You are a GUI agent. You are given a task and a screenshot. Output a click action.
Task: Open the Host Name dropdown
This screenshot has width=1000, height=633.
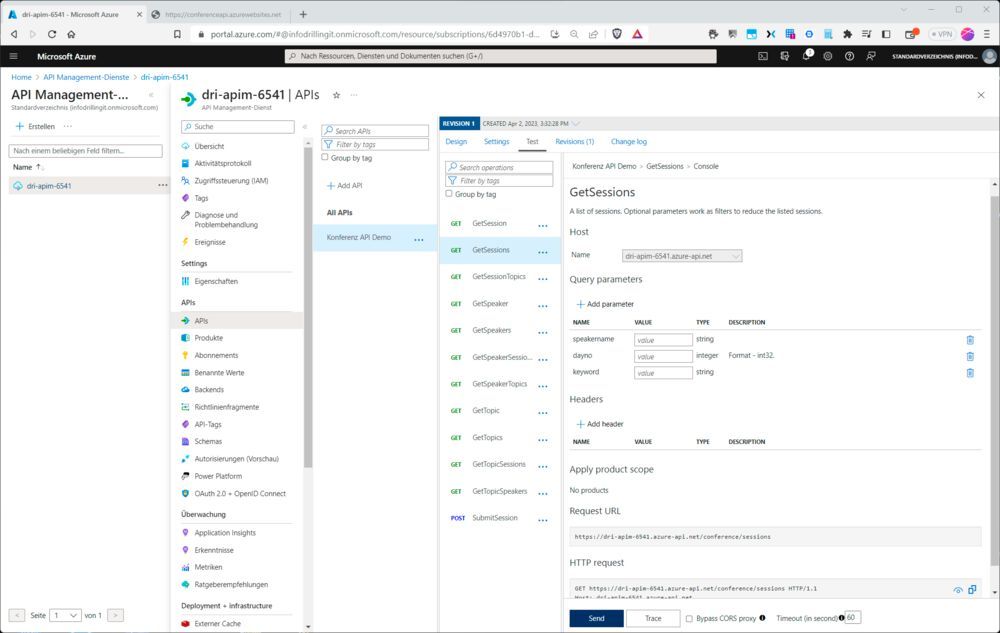coord(736,255)
